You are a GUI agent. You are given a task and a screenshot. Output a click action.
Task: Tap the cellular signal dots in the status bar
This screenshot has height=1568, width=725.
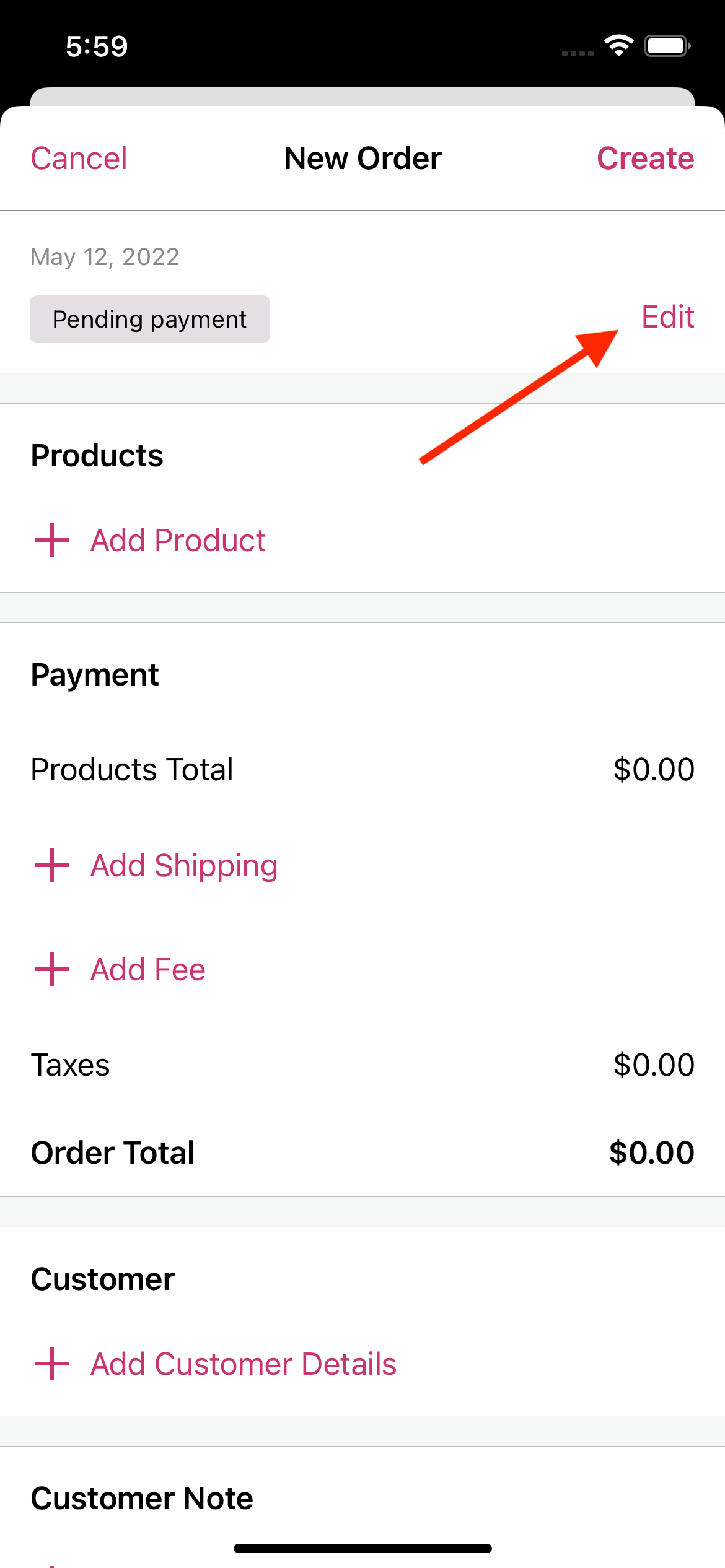tap(578, 53)
